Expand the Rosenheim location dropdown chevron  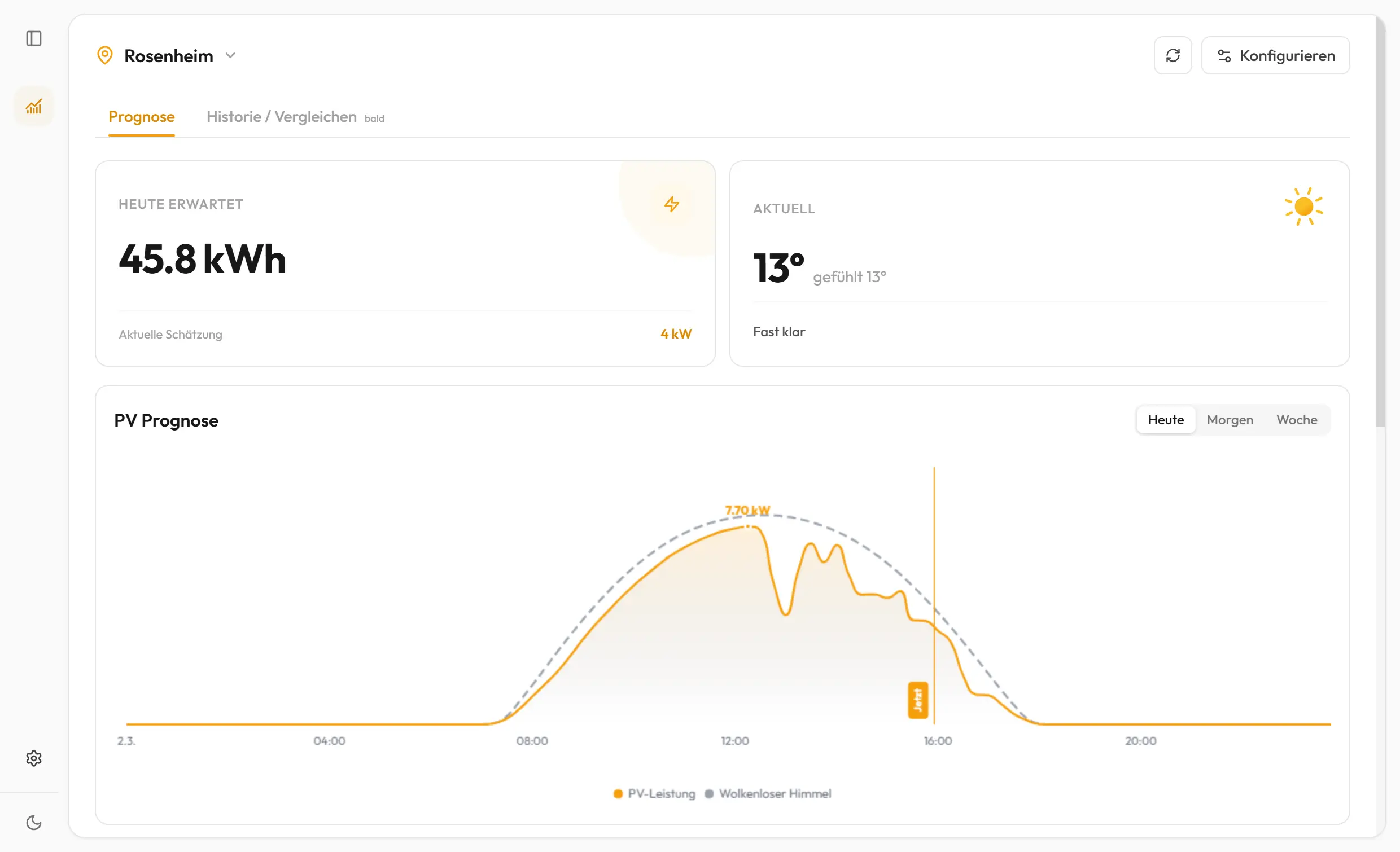tap(230, 56)
